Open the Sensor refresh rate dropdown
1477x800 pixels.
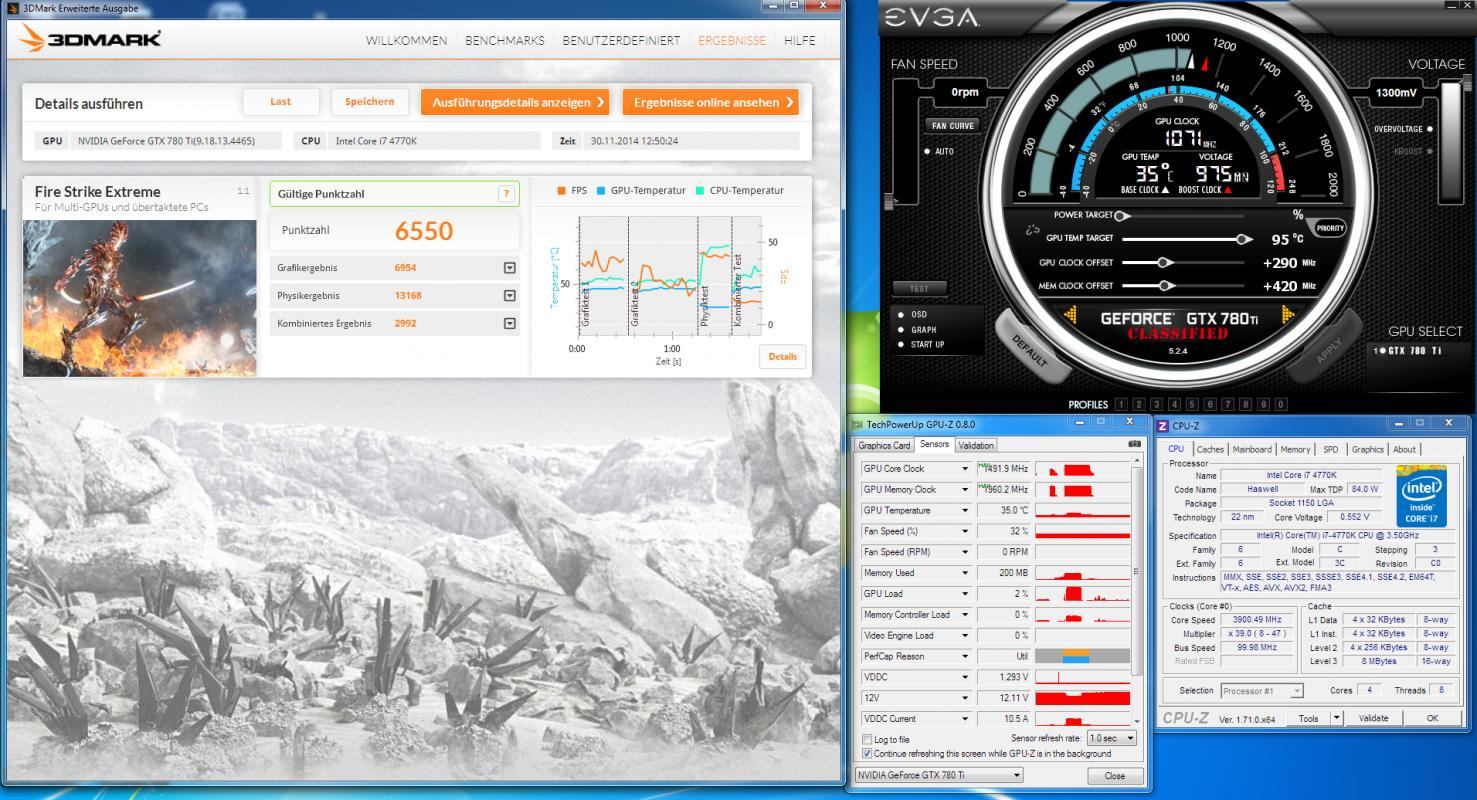1112,738
